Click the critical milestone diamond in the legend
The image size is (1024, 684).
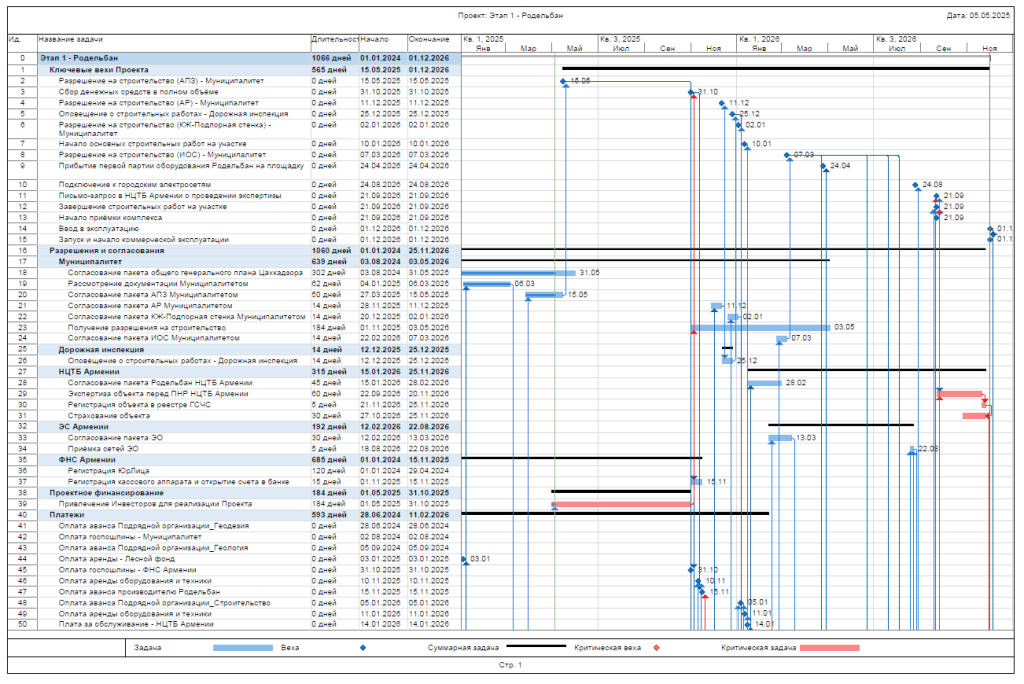(656, 648)
